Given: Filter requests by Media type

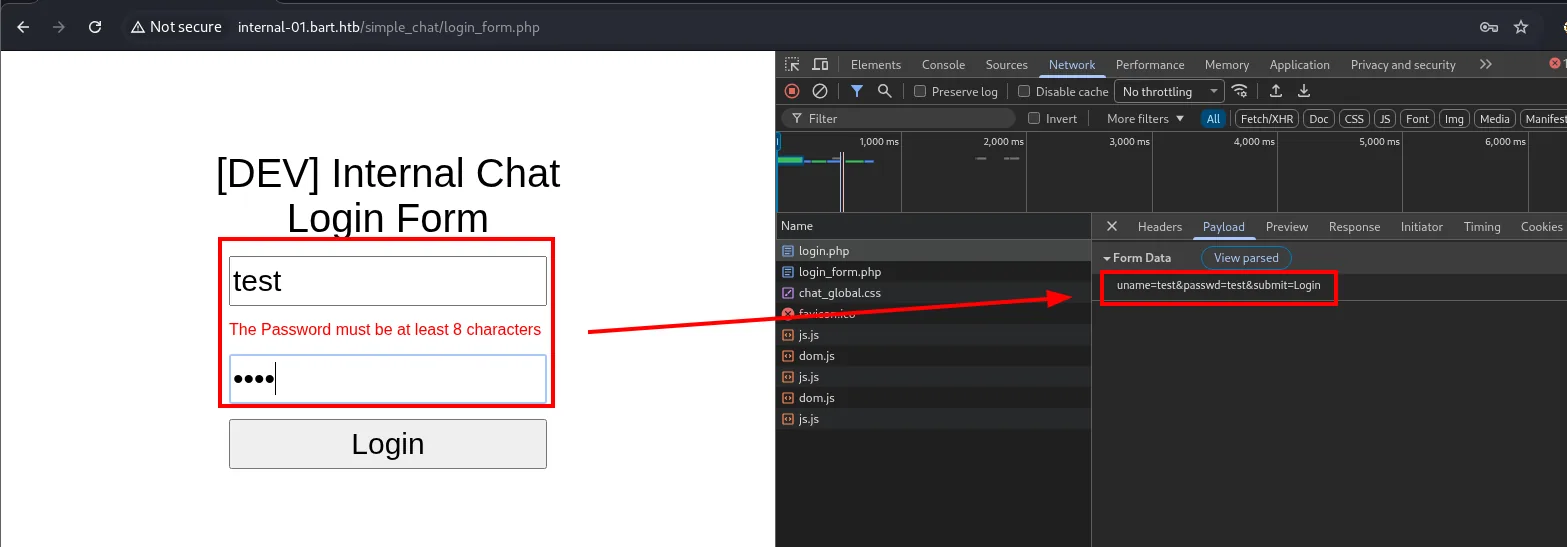Looking at the screenshot, I should tap(1494, 118).
